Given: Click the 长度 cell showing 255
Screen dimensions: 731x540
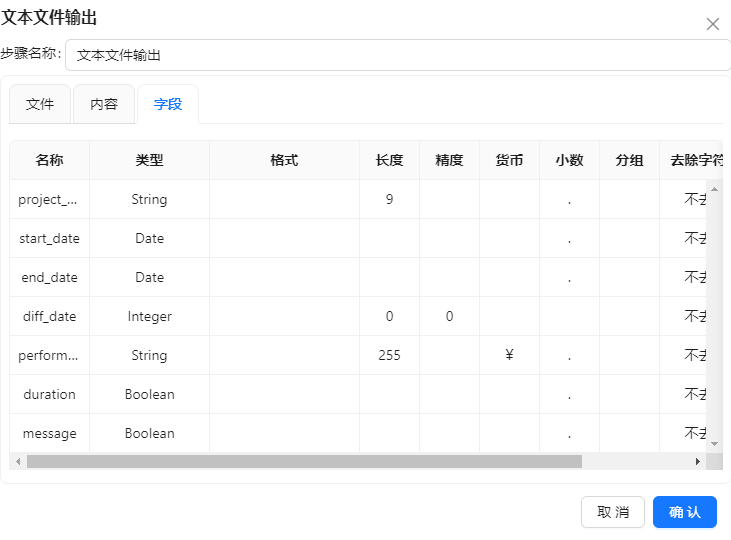Looking at the screenshot, I should pyautogui.click(x=389, y=356).
